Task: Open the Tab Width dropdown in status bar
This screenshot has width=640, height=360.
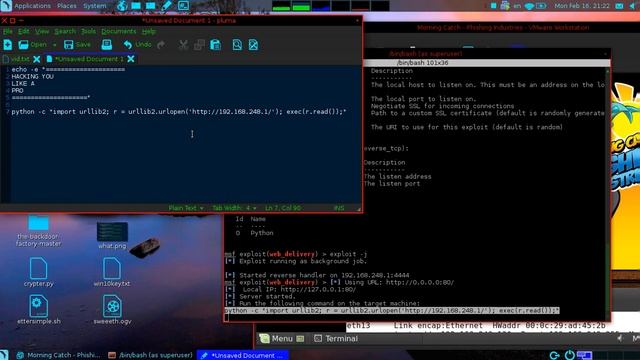Action: pos(234,208)
